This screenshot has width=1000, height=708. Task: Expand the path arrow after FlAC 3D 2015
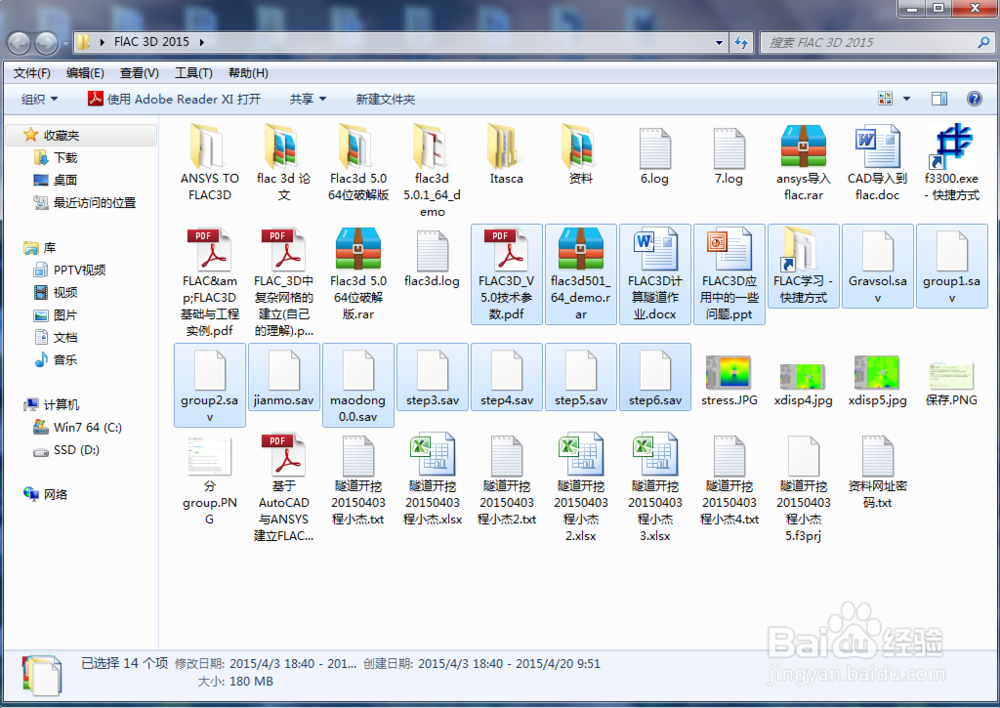(202, 42)
